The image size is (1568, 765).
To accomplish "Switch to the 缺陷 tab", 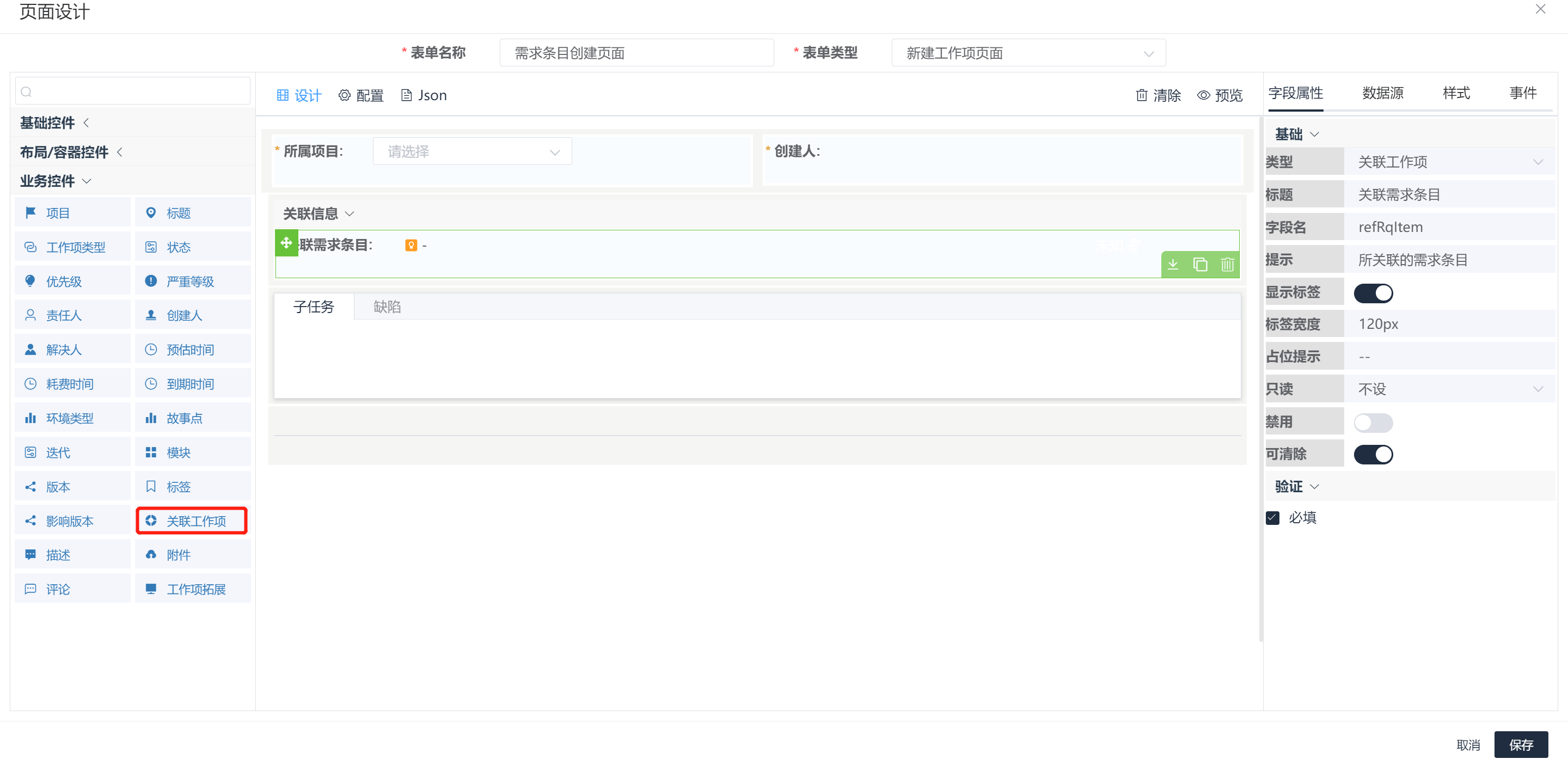I will 387,307.
